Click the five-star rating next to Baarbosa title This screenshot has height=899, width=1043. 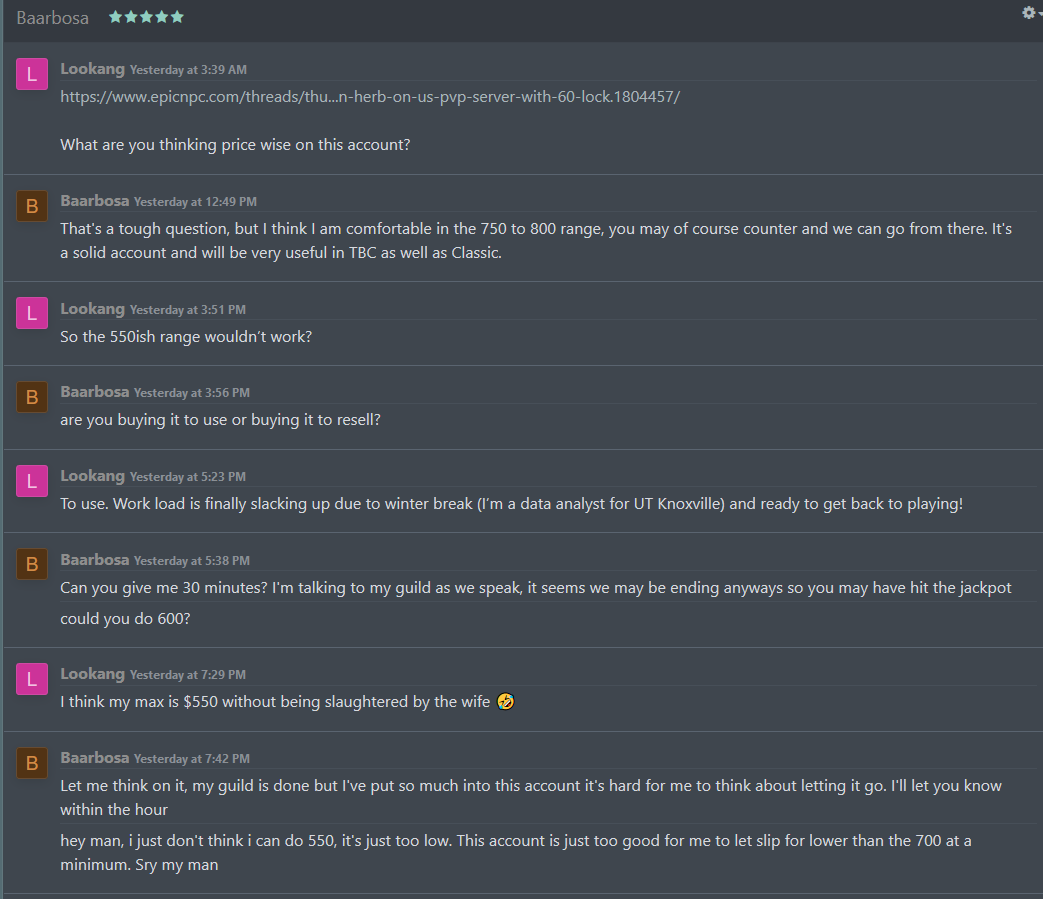[x=146, y=17]
